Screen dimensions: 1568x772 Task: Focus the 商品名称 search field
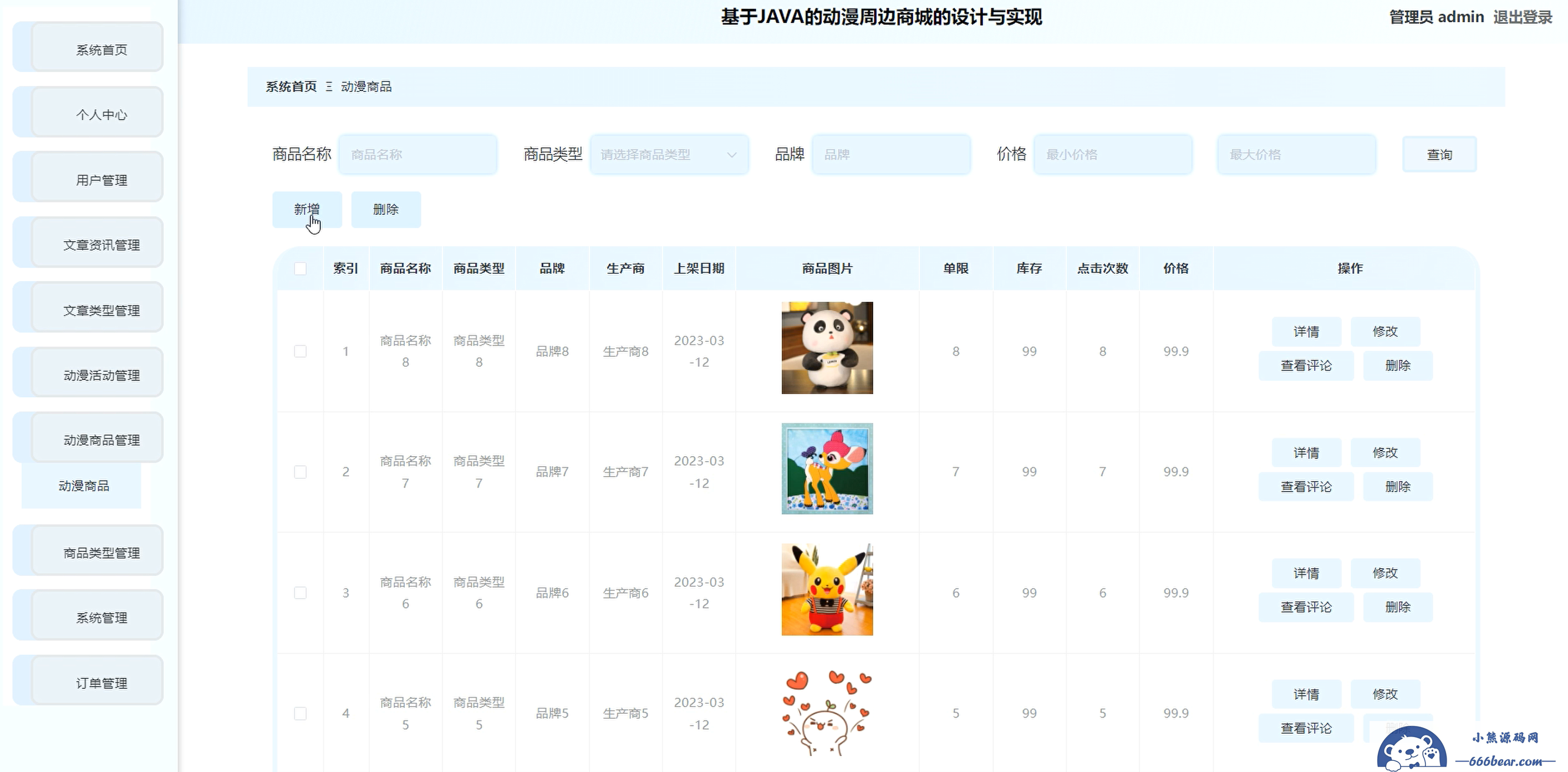pyautogui.click(x=418, y=155)
